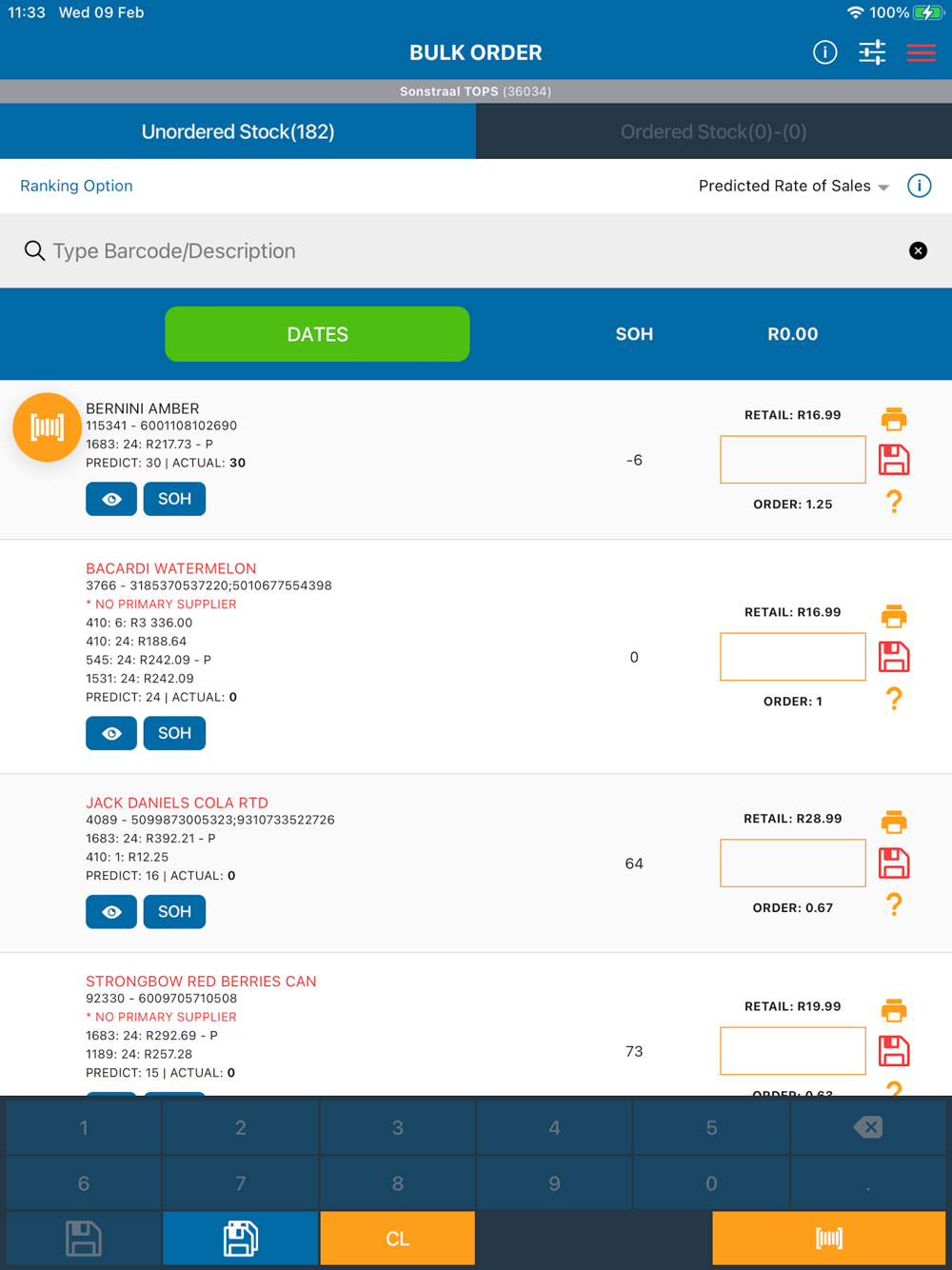Image resolution: width=952 pixels, height=1270 pixels.
Task: Tap SOH button for Jack Daniels Cola RTD
Action: pos(174,912)
